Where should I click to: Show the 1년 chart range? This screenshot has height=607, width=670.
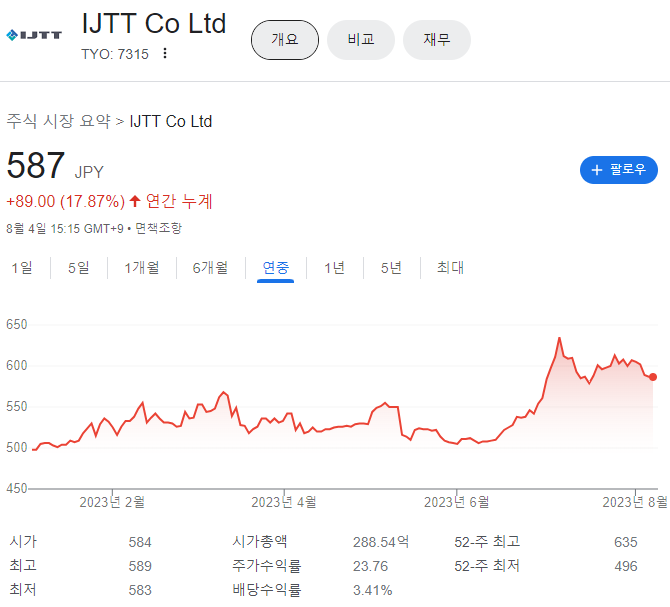334,268
